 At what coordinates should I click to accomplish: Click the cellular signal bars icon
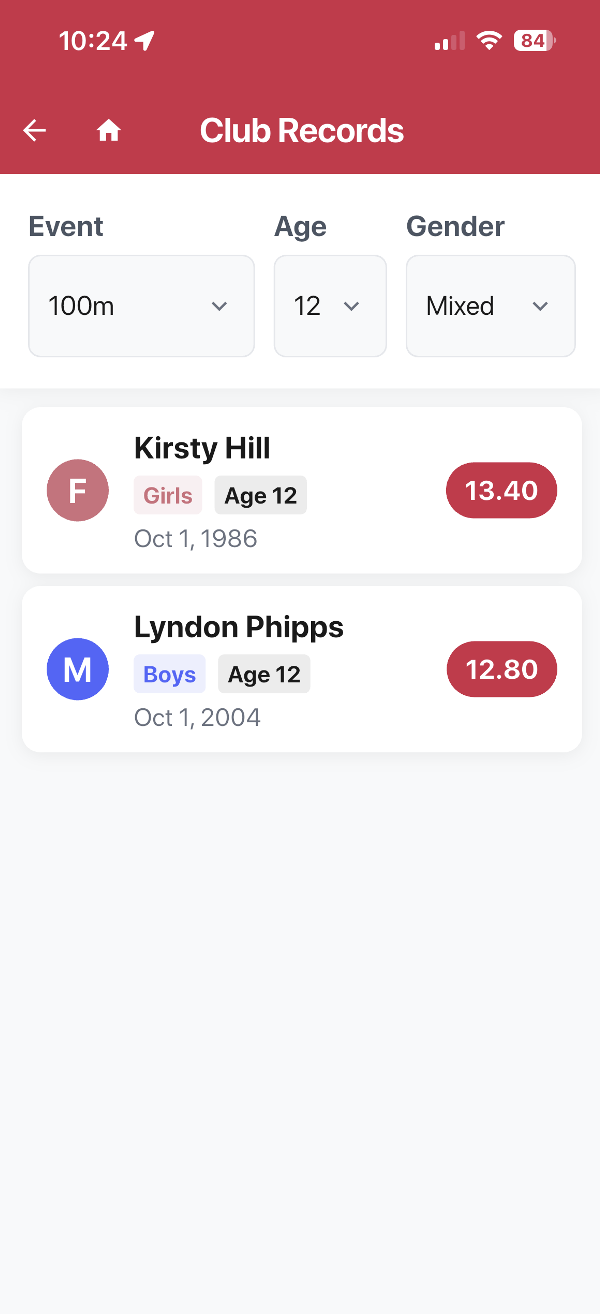pyautogui.click(x=448, y=41)
